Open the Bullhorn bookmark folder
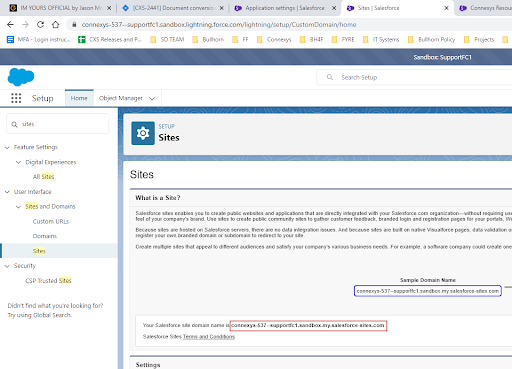Viewport: 512px width, 369px height. pyautogui.click(x=208, y=39)
